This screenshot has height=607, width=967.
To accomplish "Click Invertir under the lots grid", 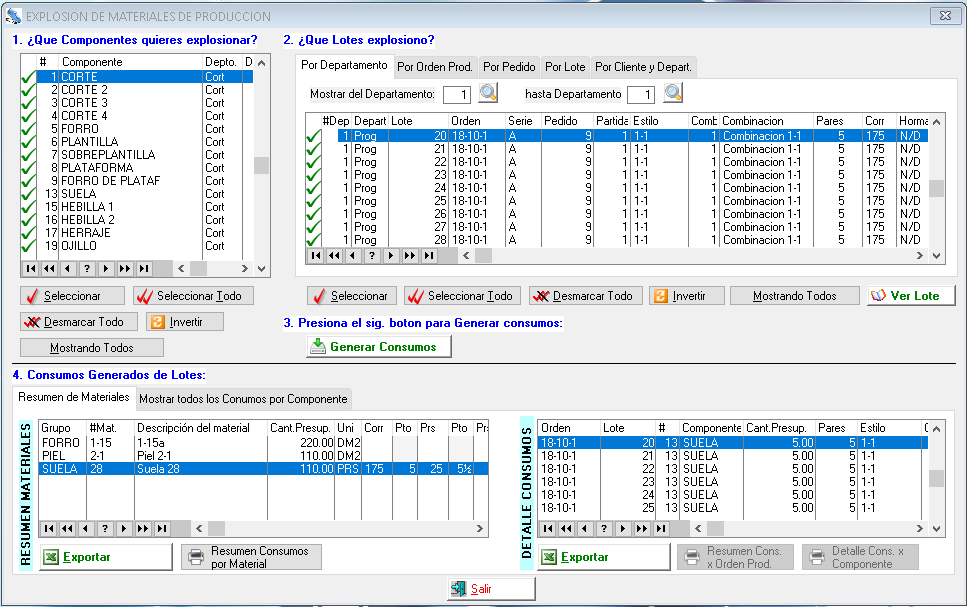I will coord(686,296).
